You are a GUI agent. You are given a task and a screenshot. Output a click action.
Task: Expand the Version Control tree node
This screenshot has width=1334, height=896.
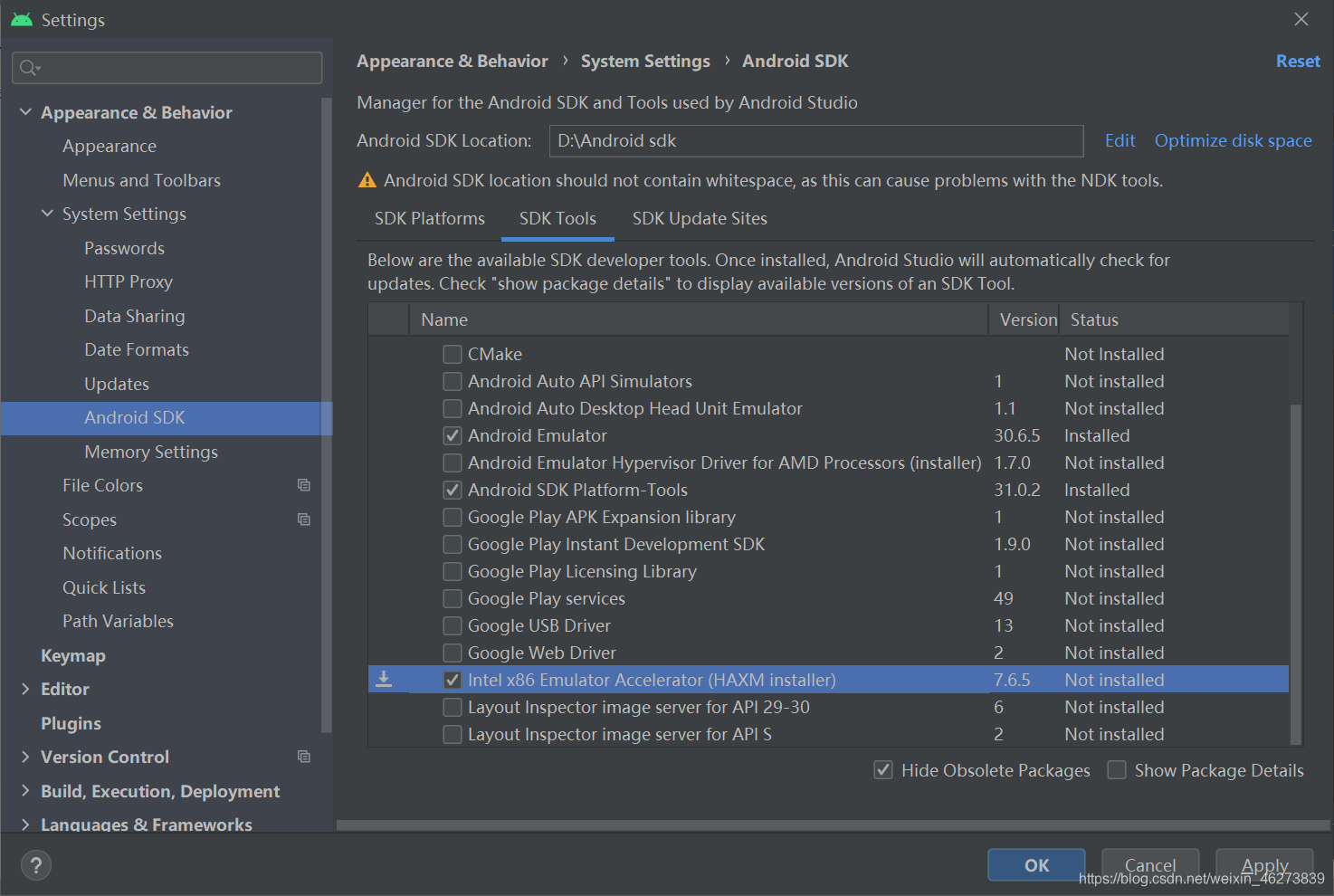pyautogui.click(x=25, y=757)
